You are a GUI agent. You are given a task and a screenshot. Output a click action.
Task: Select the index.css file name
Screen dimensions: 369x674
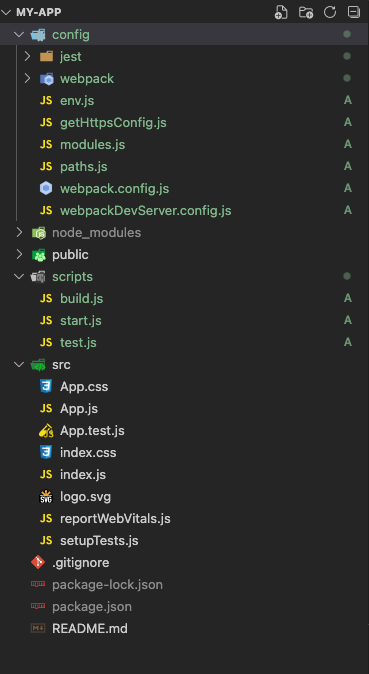point(88,453)
